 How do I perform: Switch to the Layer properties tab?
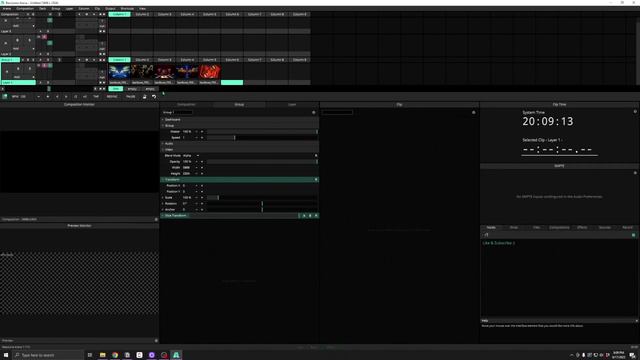pyautogui.click(x=292, y=104)
